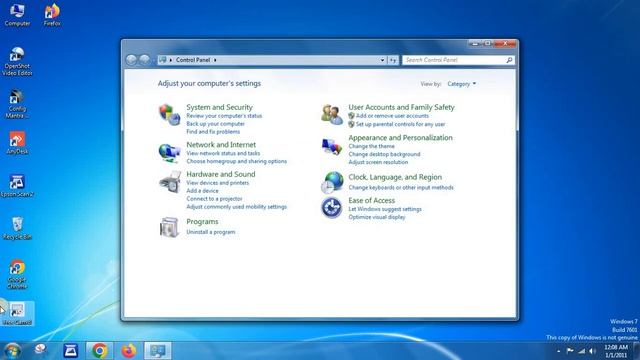The image size is (640, 360).
Task: Click the search magnifier icon
Action: pyautogui.click(x=509, y=60)
